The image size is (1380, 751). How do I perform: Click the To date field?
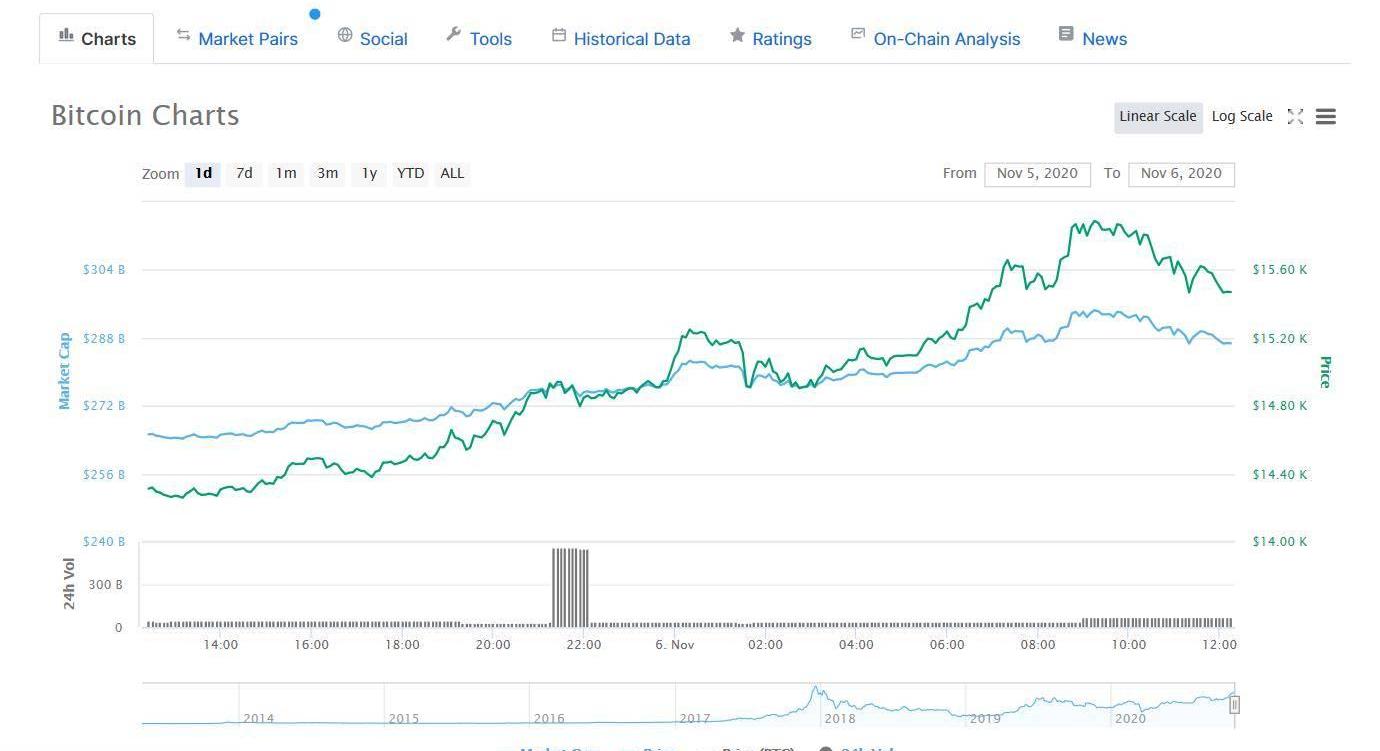(x=1181, y=174)
